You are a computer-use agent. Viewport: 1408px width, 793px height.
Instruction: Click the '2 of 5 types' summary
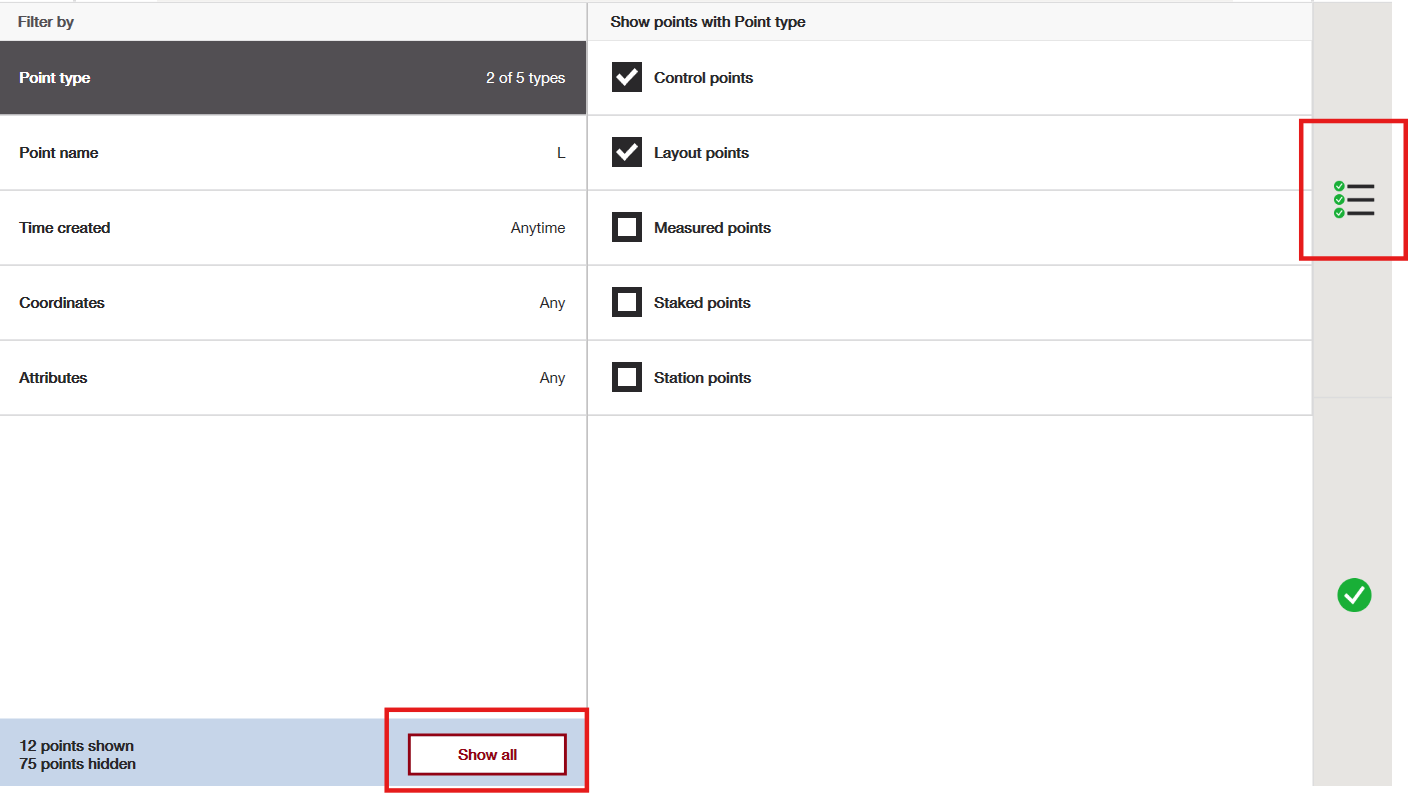[525, 78]
